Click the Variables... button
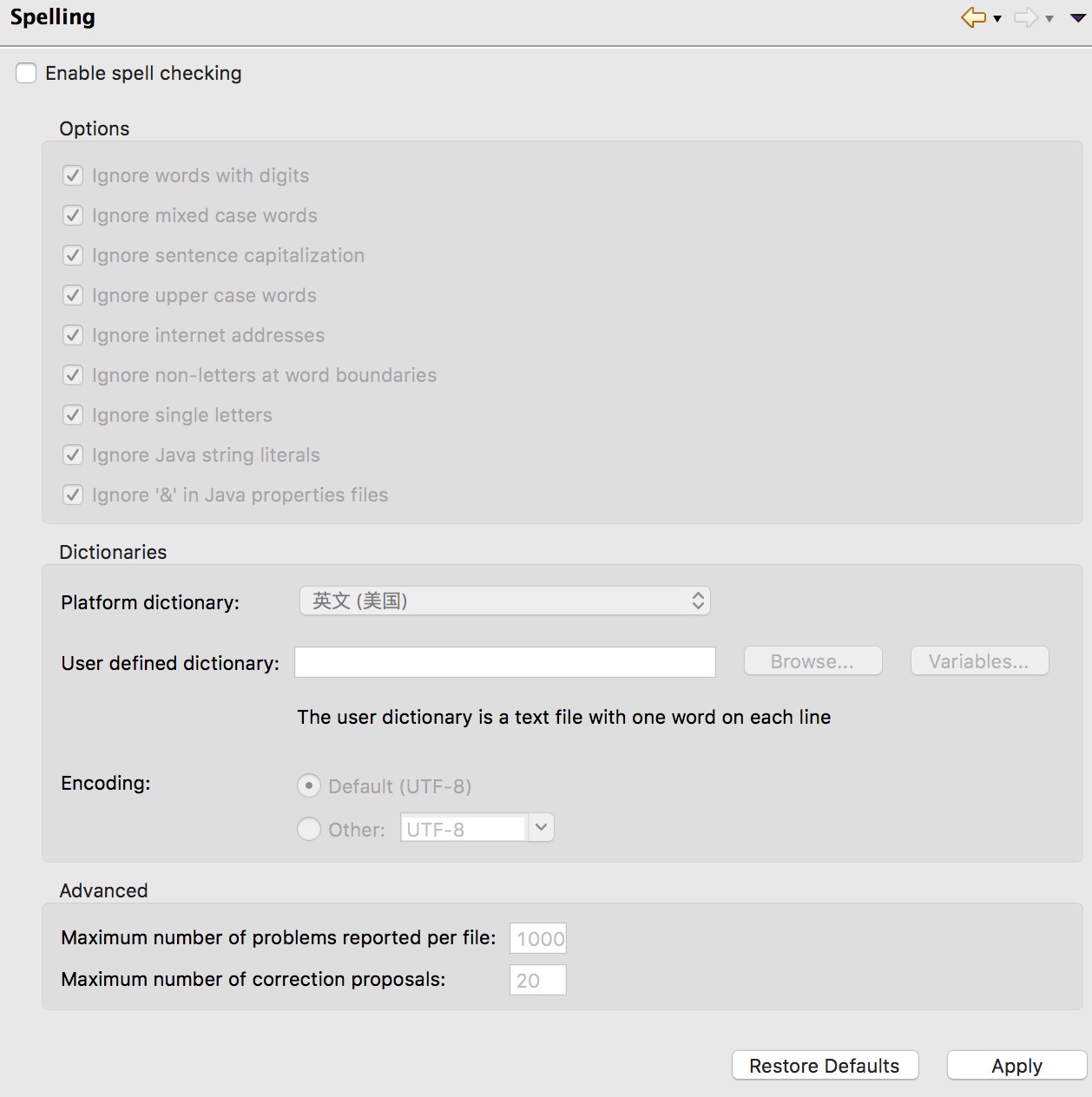 pos(979,661)
